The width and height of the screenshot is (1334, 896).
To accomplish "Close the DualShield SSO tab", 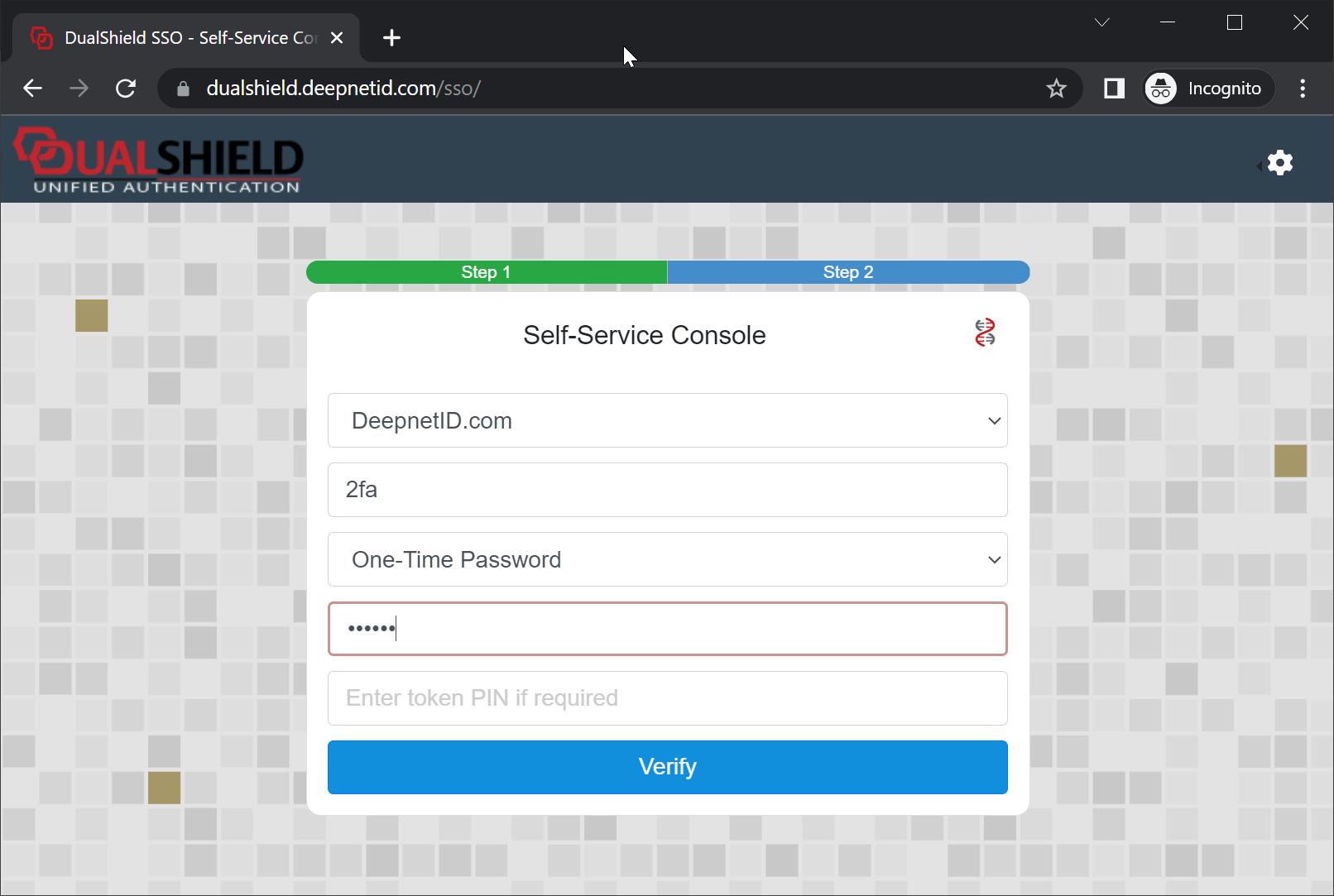I will pyautogui.click(x=337, y=38).
